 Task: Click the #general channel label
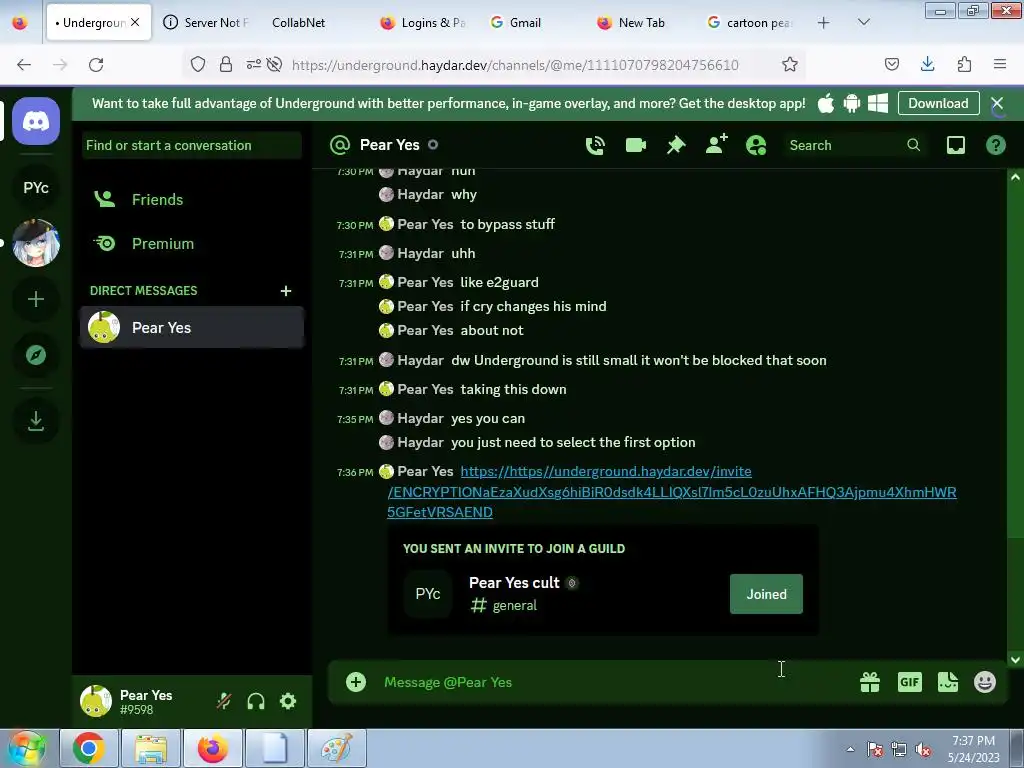(x=504, y=605)
